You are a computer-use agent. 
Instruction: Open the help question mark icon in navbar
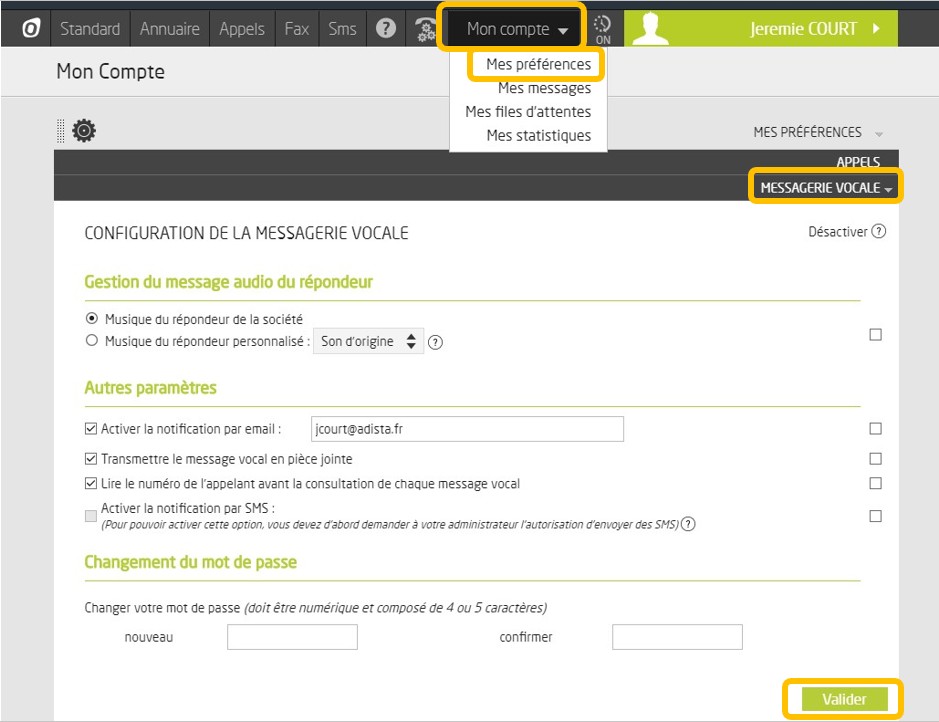coord(386,29)
